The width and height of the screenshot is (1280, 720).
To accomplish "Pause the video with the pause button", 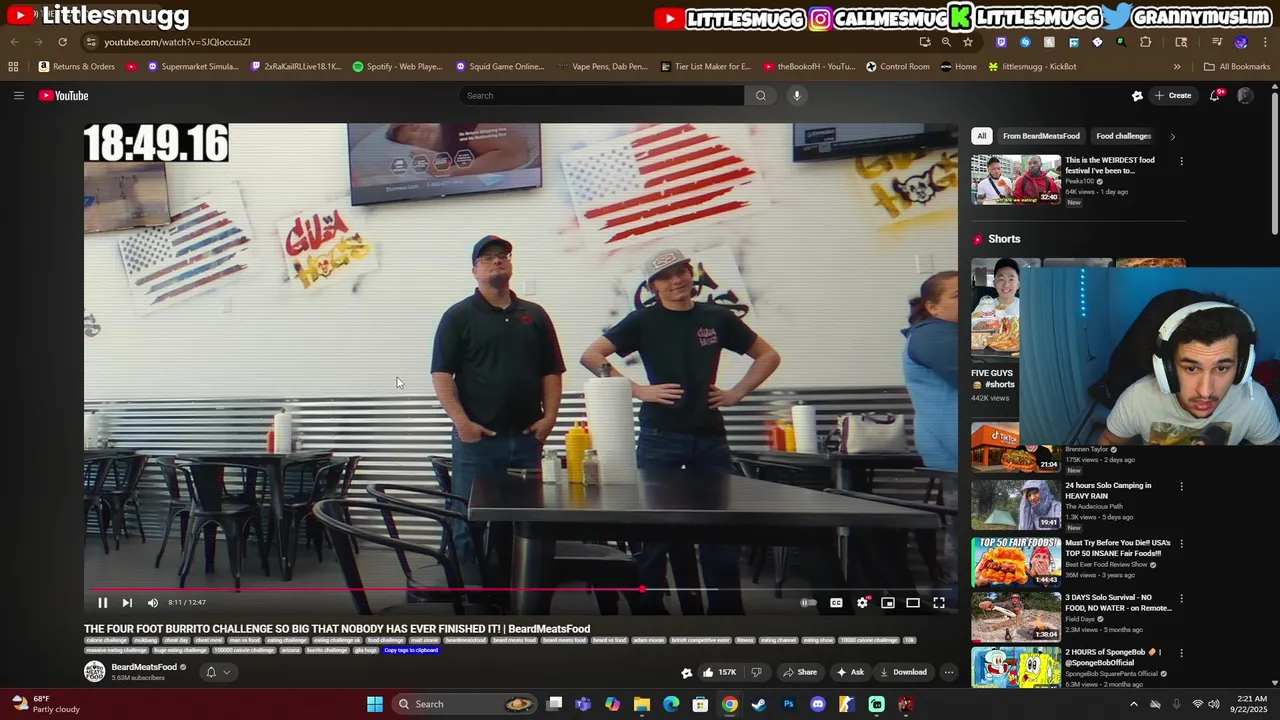I will tap(102, 603).
